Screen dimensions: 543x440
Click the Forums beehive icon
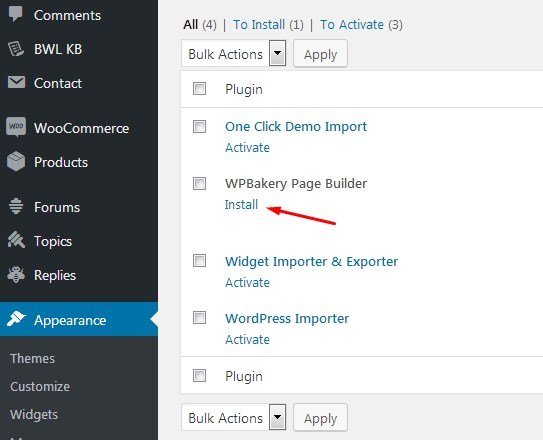[16, 206]
